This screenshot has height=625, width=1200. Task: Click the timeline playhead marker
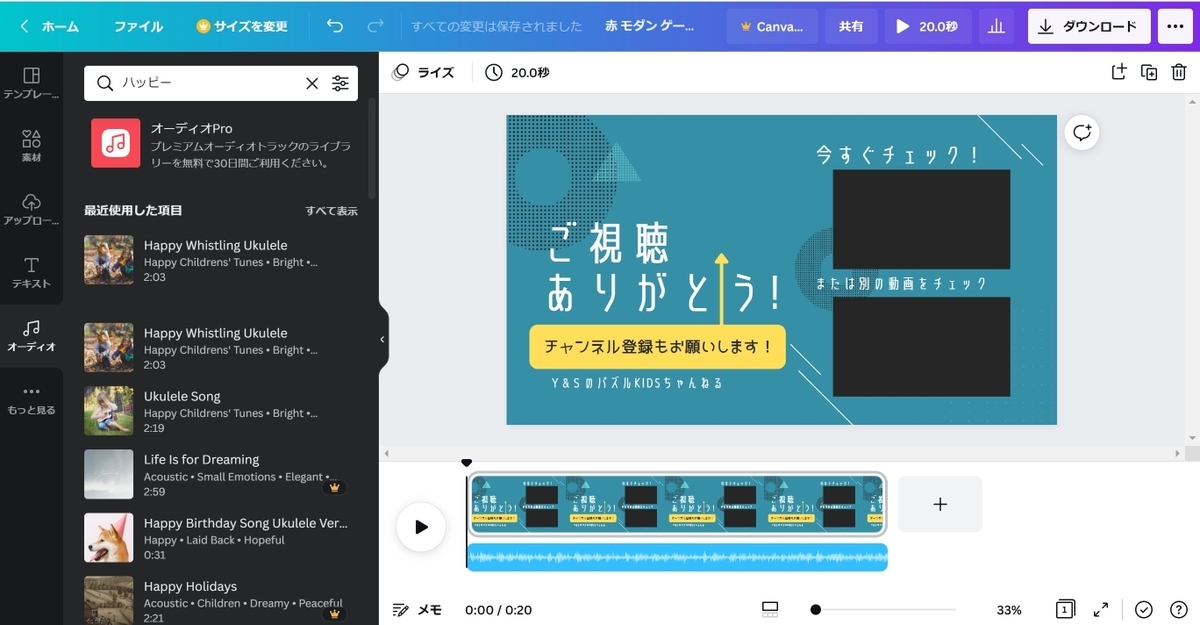(466, 463)
